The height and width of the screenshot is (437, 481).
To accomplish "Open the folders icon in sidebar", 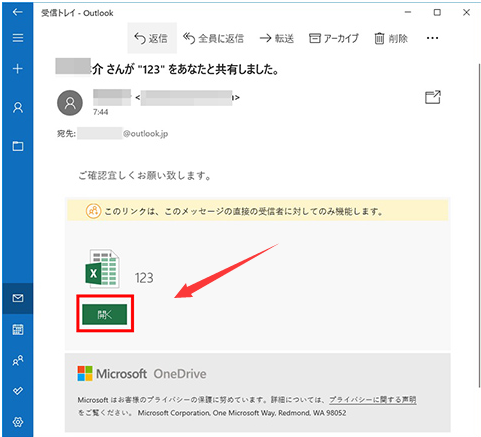I will click(x=18, y=146).
